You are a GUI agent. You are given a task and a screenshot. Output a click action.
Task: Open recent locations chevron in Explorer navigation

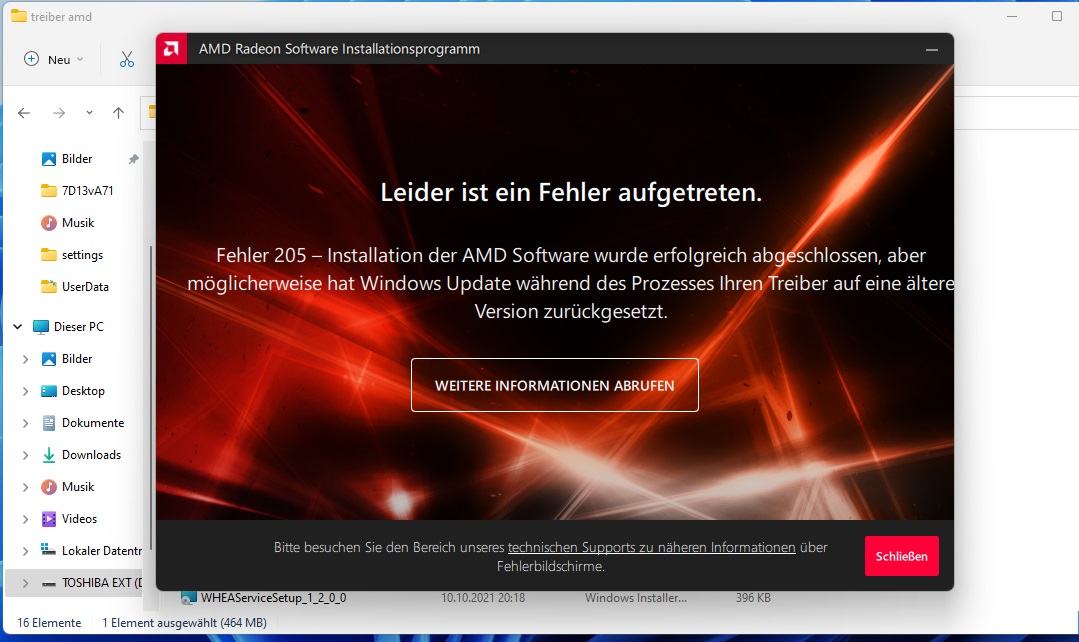pyautogui.click(x=89, y=113)
